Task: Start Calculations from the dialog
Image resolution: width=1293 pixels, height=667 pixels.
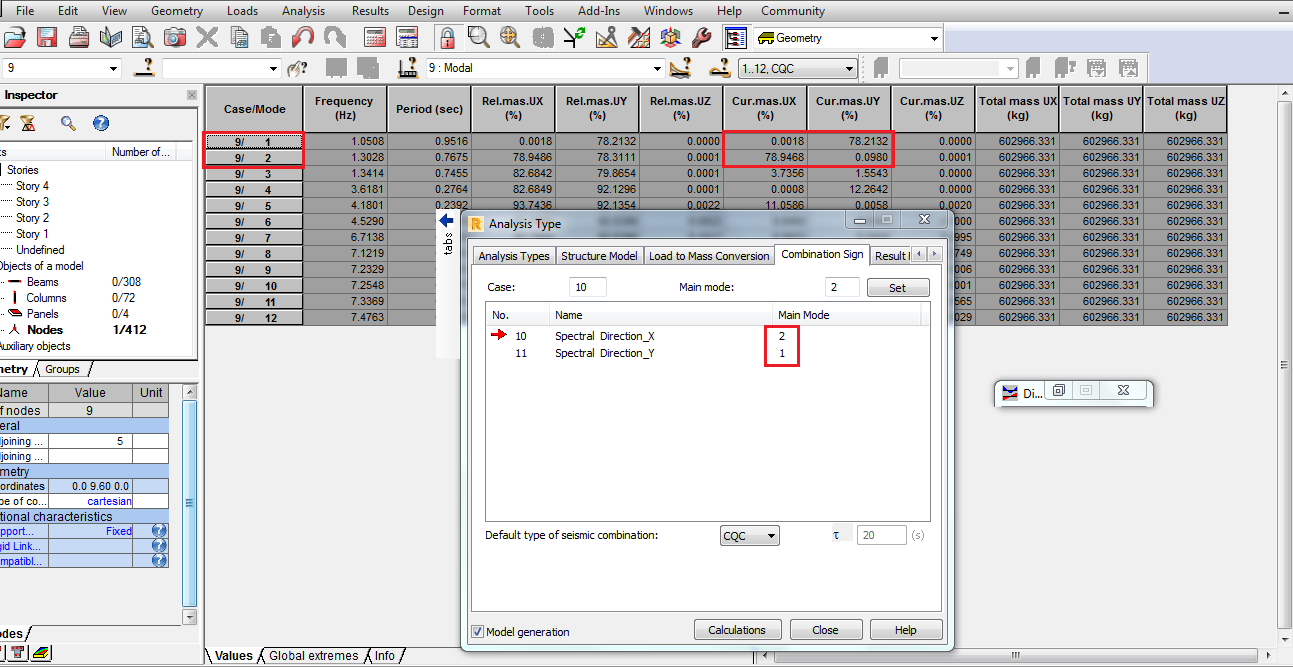Action: pos(737,629)
